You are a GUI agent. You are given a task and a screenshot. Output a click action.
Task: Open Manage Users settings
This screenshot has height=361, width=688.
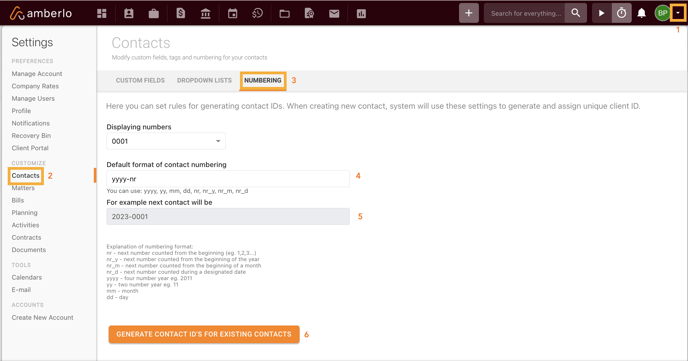(33, 98)
